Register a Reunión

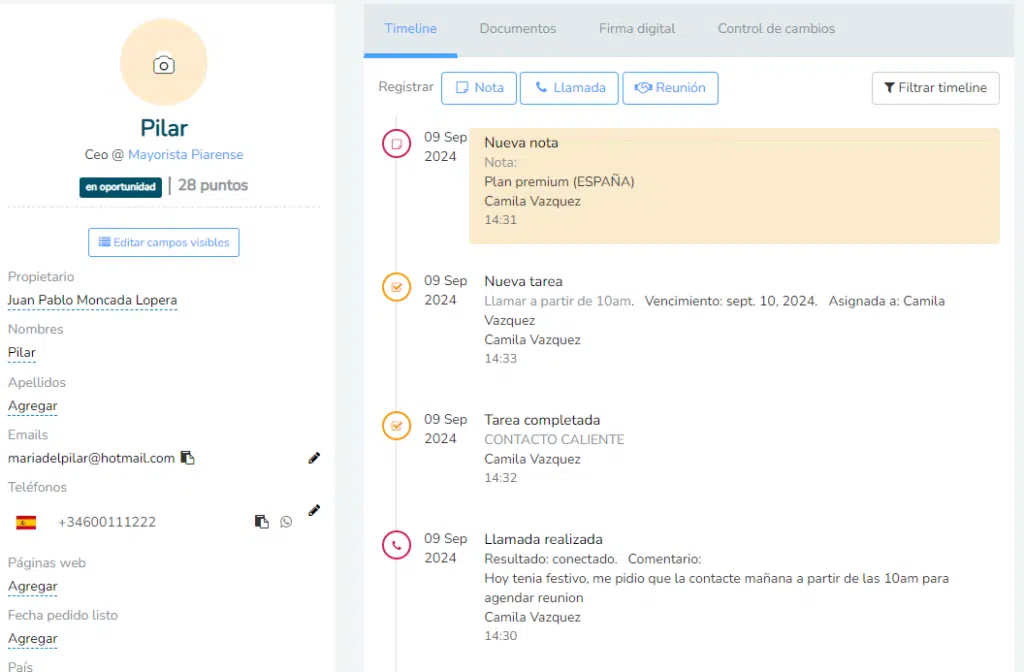point(670,88)
